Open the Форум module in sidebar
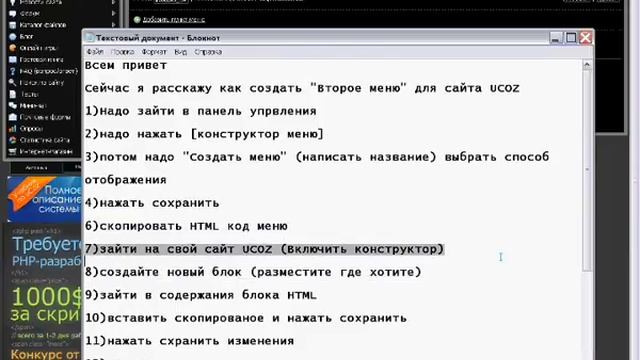 pos(29,13)
